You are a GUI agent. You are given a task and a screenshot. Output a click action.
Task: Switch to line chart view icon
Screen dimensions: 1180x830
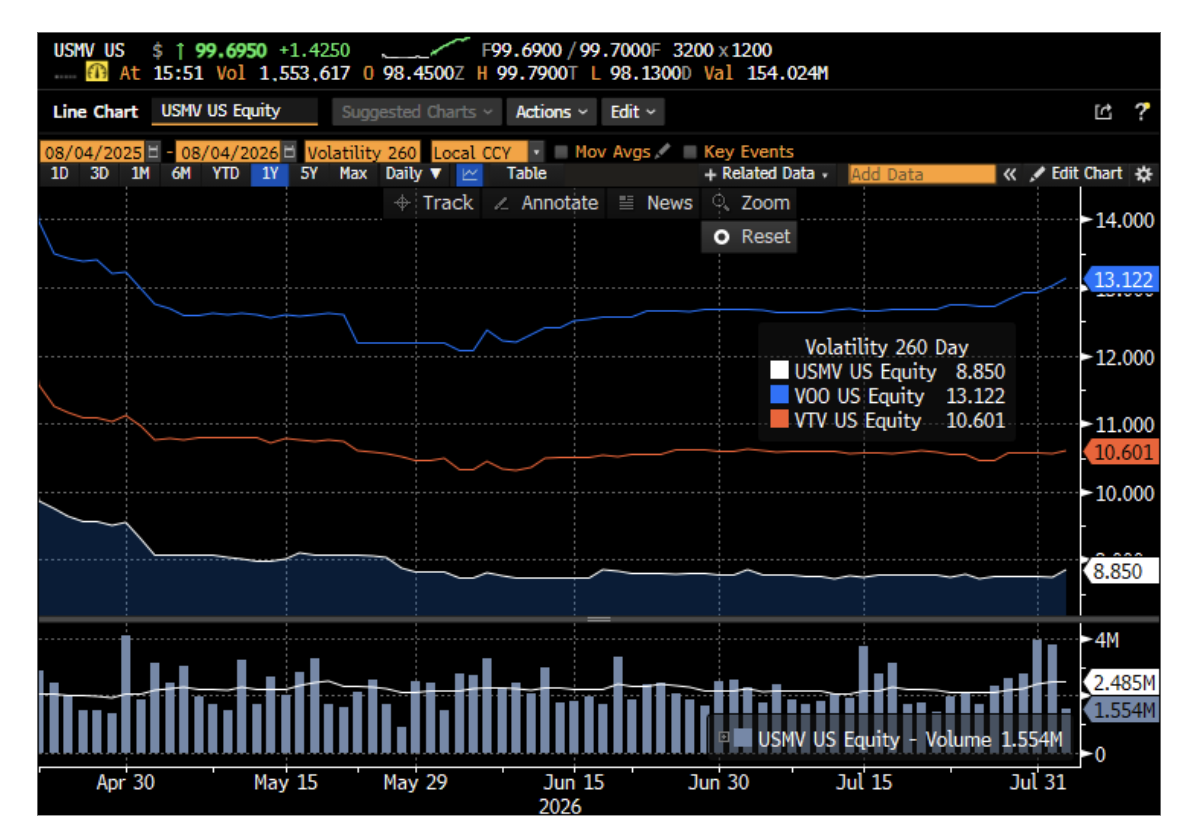pyautogui.click(x=470, y=174)
